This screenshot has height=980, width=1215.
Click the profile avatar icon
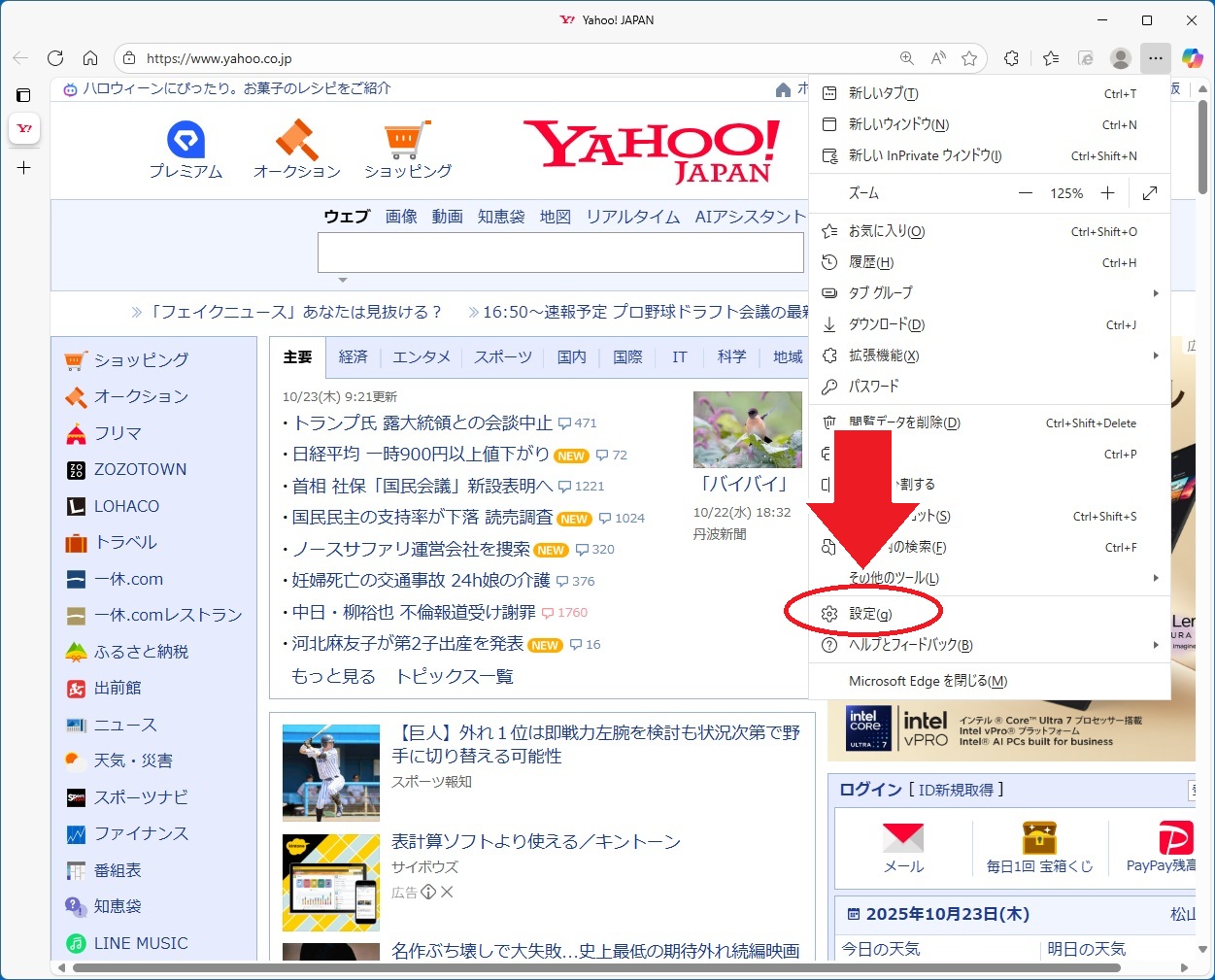pyautogui.click(x=1121, y=58)
